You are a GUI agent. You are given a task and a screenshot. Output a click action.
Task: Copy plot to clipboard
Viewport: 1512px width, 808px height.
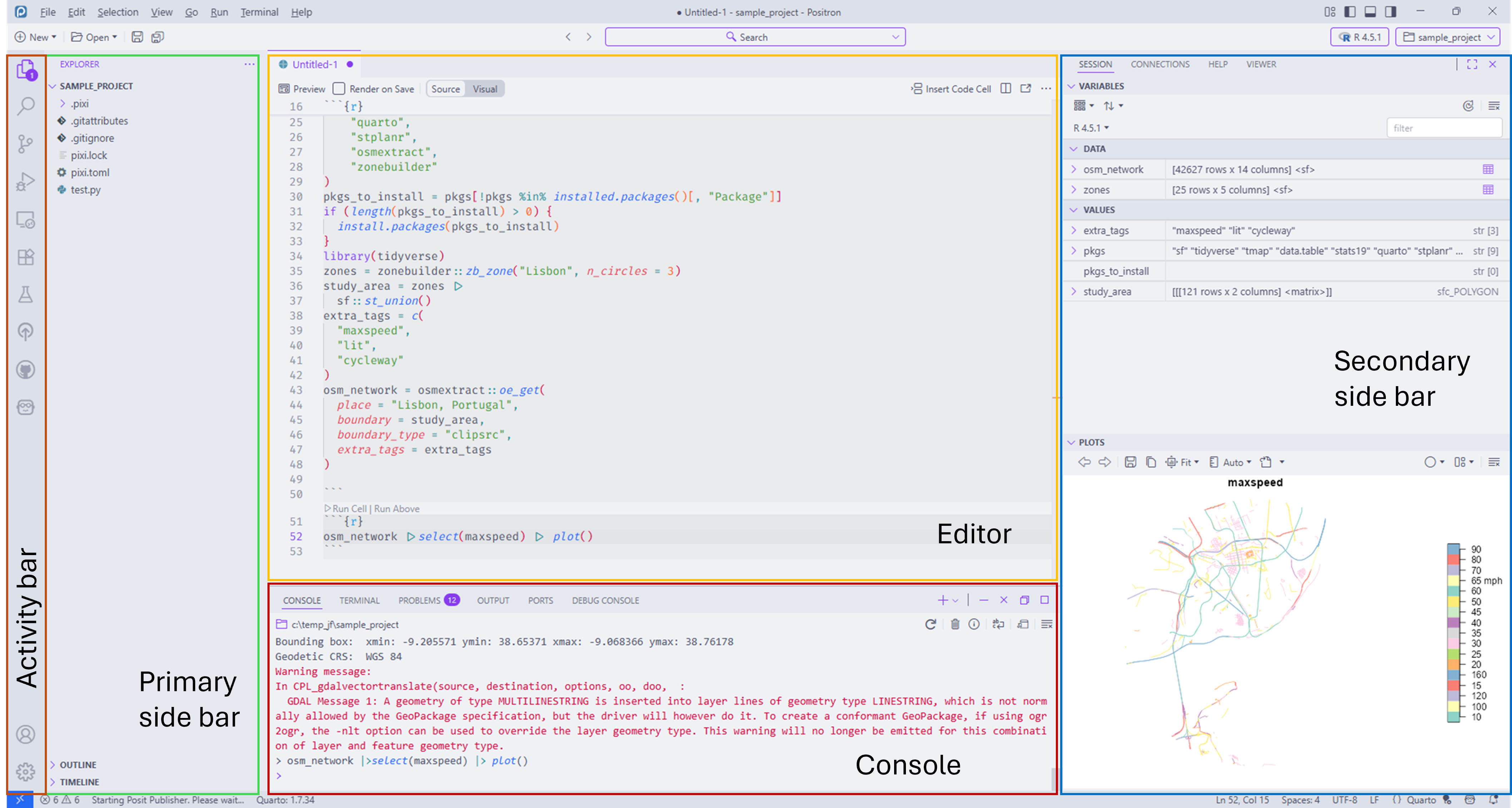click(1151, 462)
